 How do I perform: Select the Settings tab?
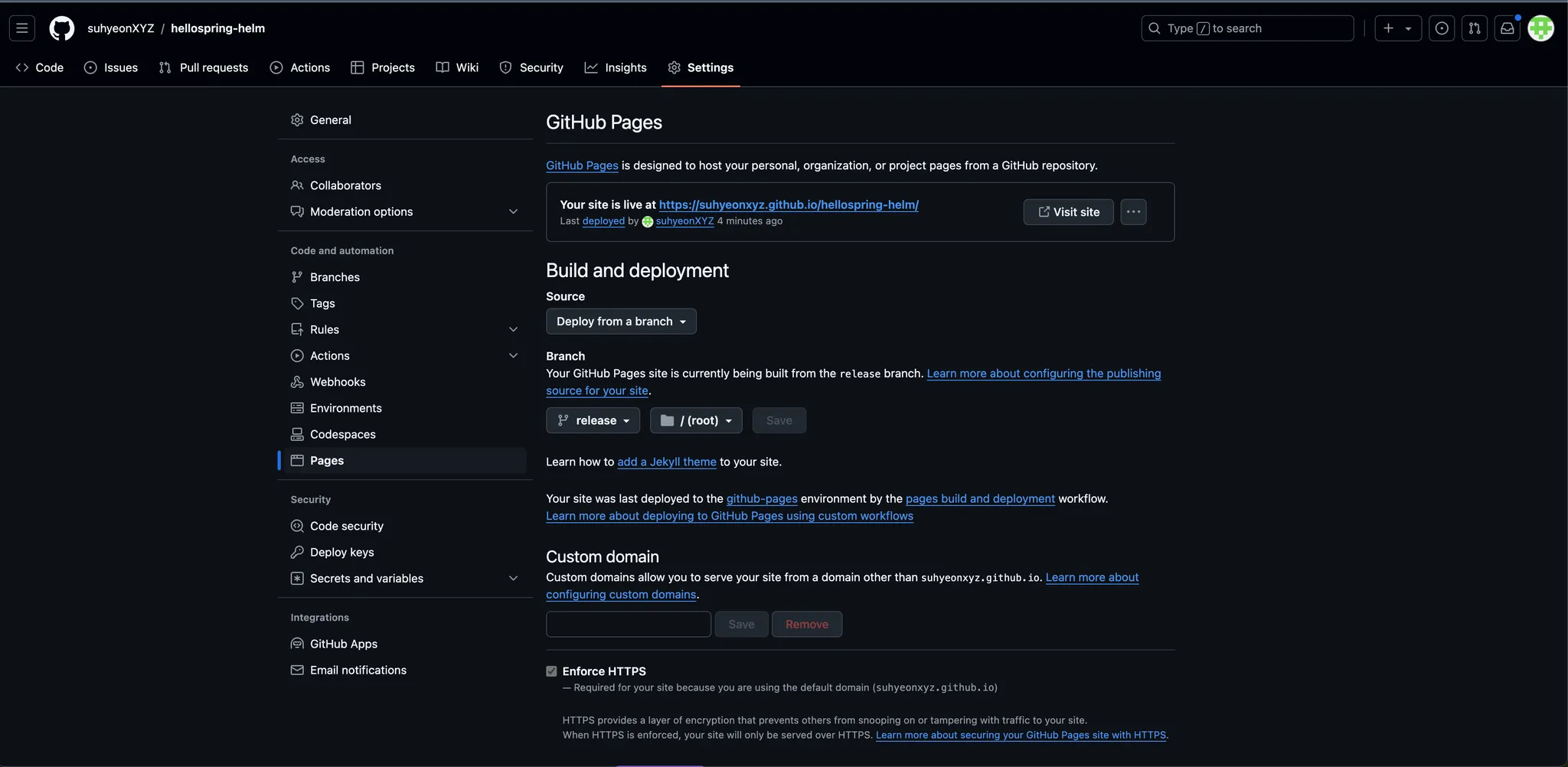[x=701, y=67]
